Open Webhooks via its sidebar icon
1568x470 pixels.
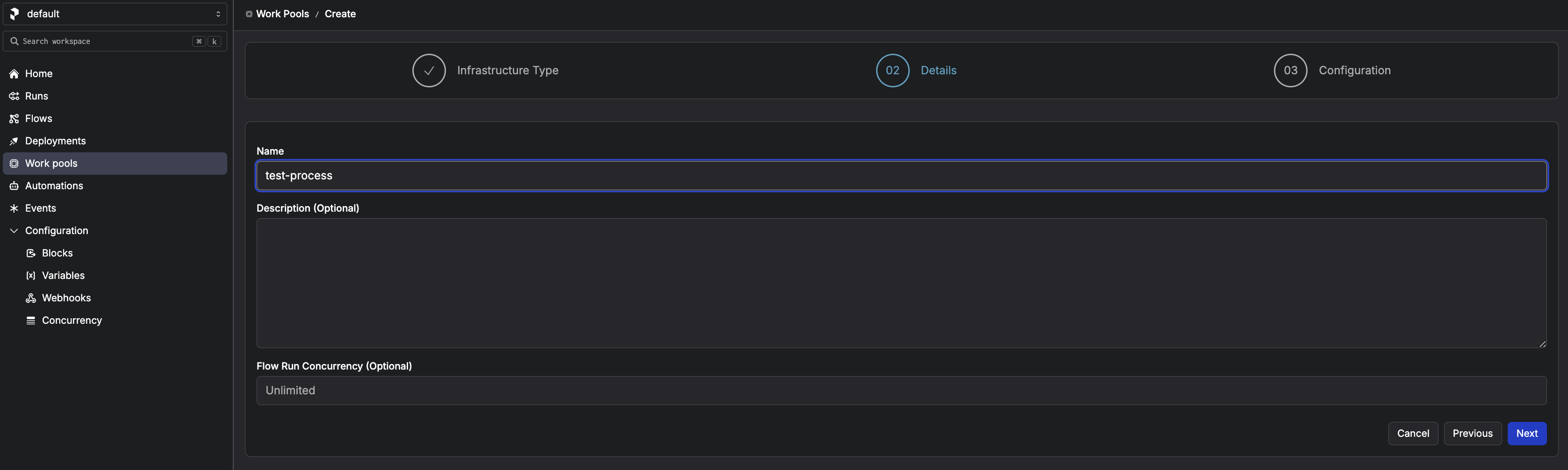[x=31, y=298]
